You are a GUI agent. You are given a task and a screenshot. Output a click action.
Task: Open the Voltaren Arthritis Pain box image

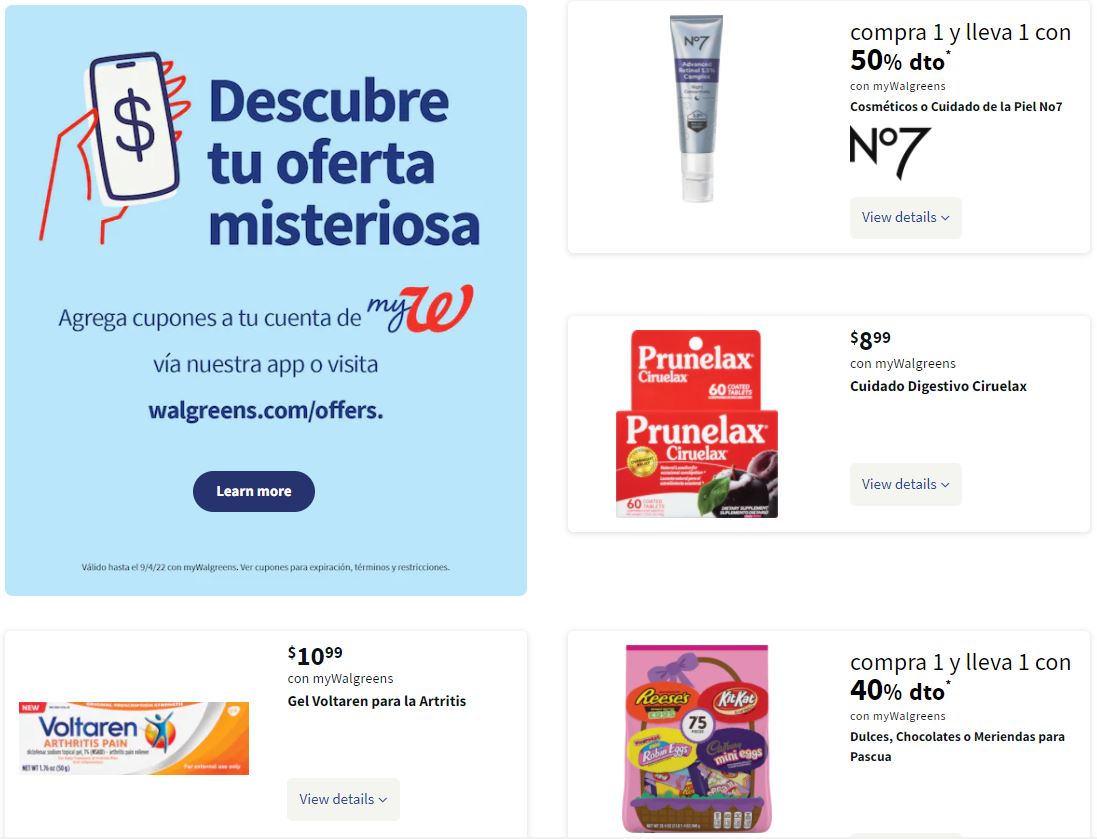(134, 738)
